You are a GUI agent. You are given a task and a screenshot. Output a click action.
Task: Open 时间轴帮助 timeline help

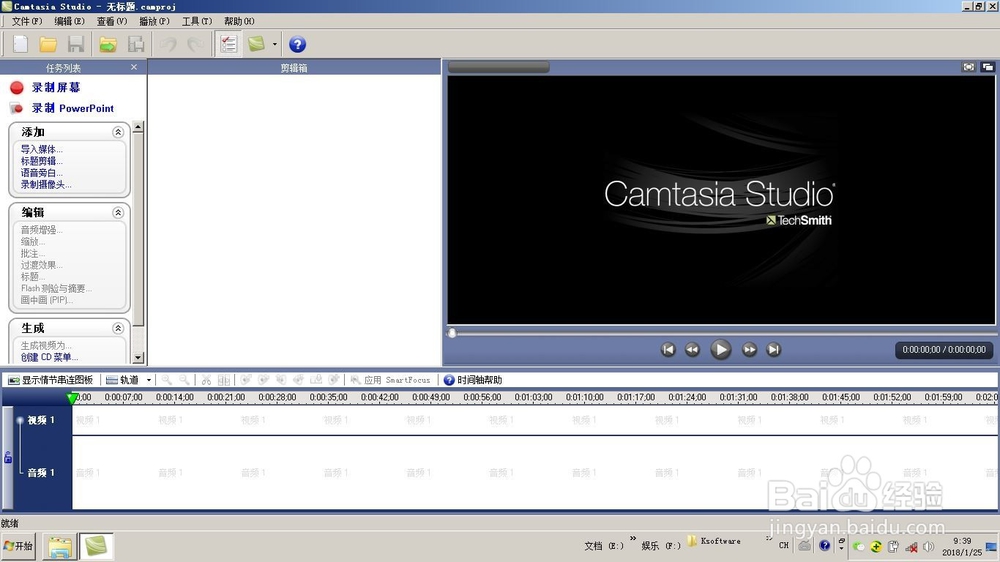pyautogui.click(x=473, y=380)
